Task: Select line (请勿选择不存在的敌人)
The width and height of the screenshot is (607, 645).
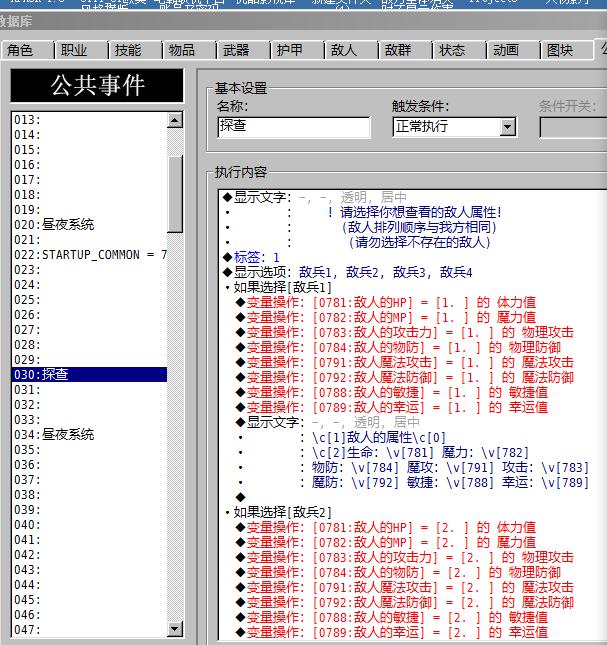Action: (x=420, y=242)
